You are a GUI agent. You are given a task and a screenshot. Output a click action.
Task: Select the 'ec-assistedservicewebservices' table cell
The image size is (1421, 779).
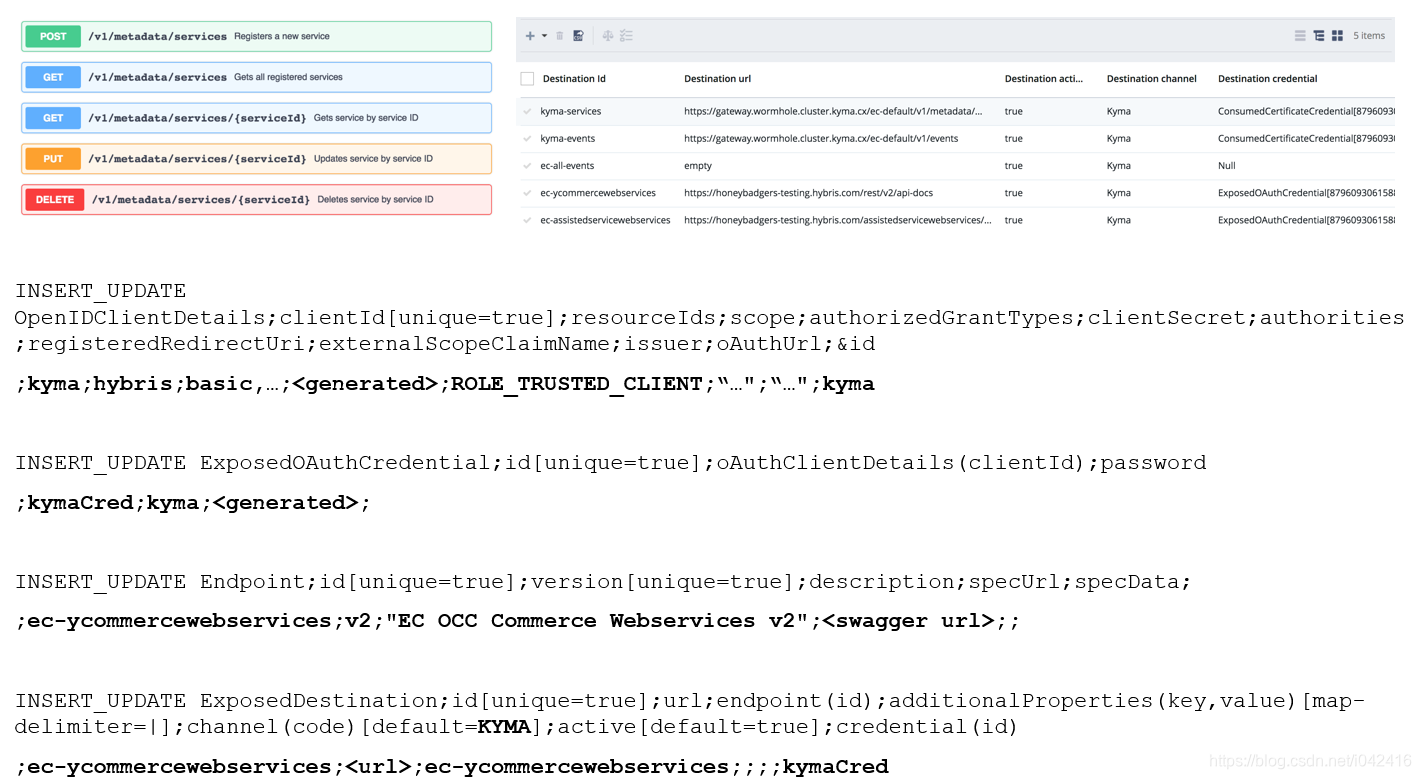[605, 220]
